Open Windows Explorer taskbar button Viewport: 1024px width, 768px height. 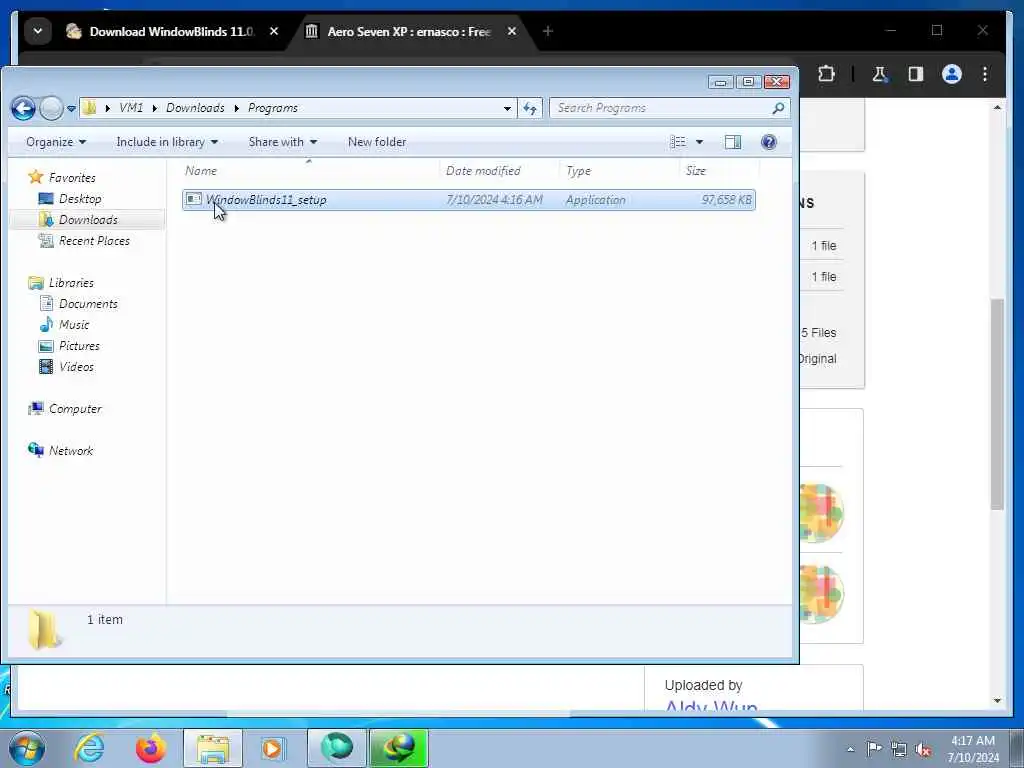point(213,748)
